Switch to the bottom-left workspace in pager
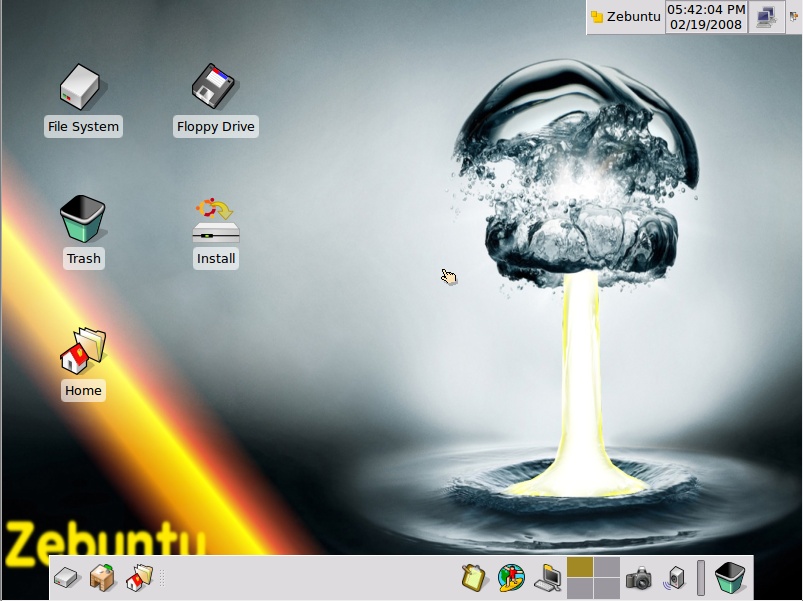Screen dimensions: 803x601 (x=580, y=588)
